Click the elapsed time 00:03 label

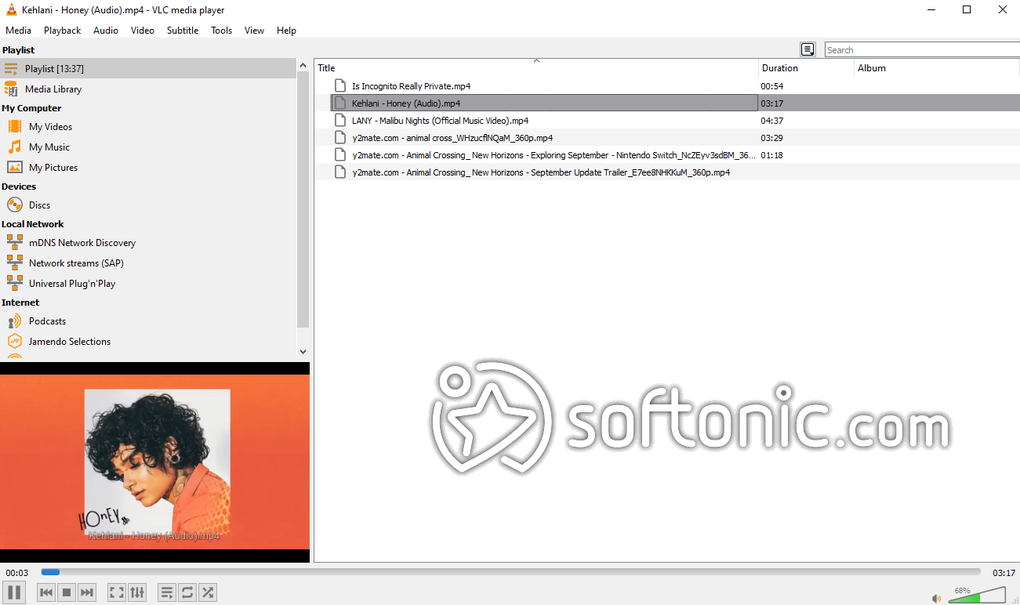pos(17,573)
